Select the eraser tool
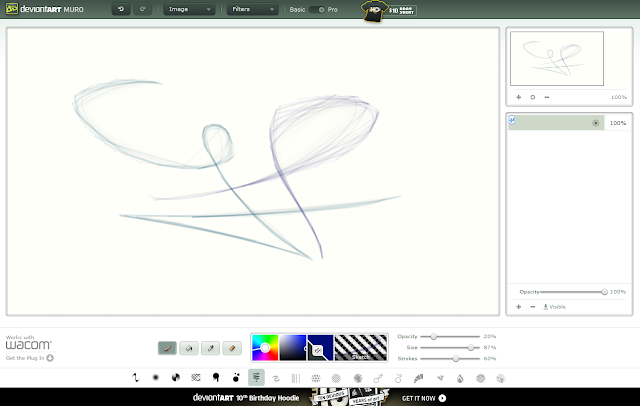The height and width of the screenshot is (406, 640). [232, 348]
